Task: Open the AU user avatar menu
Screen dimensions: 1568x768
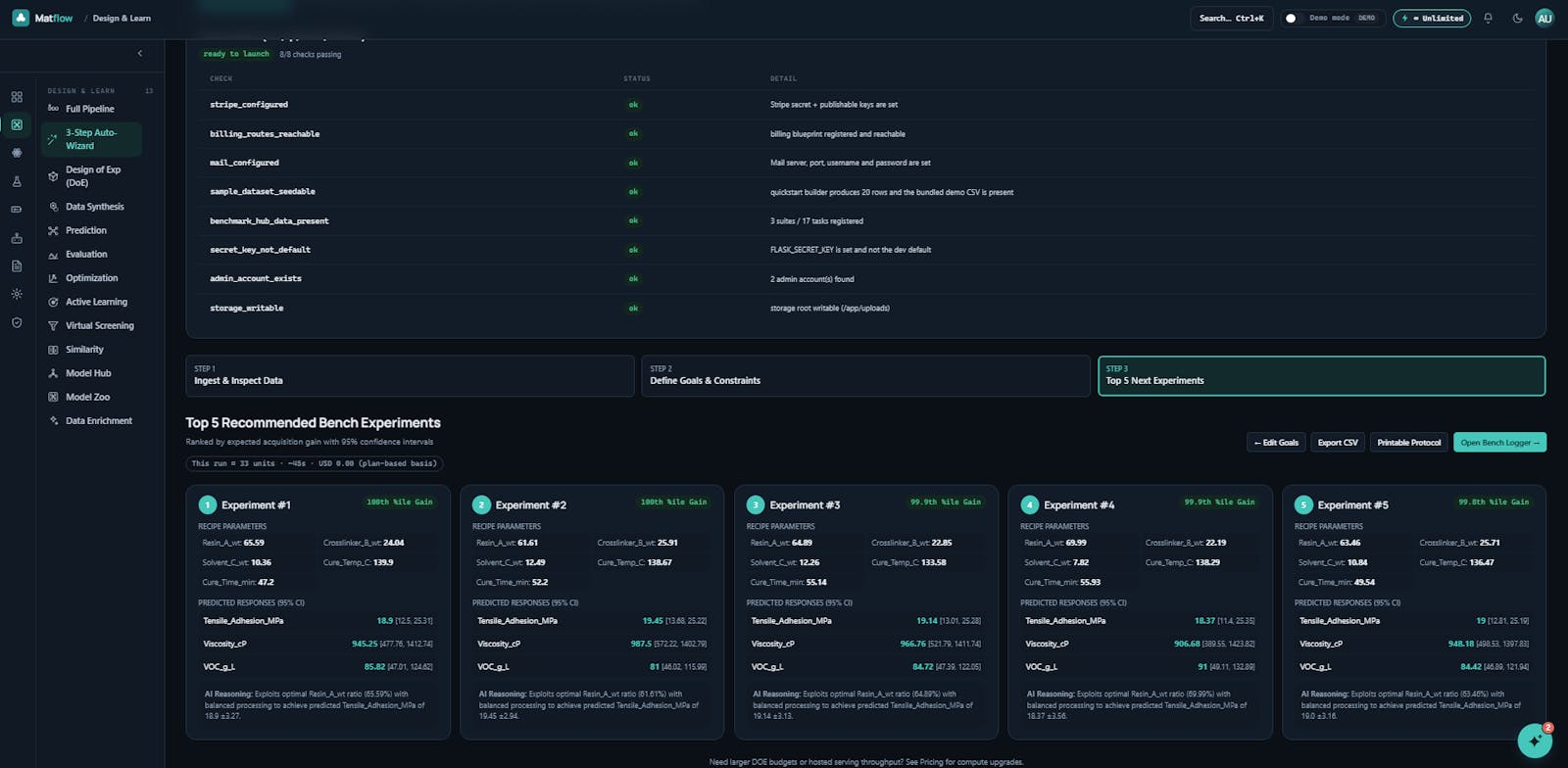Action: click(x=1544, y=18)
